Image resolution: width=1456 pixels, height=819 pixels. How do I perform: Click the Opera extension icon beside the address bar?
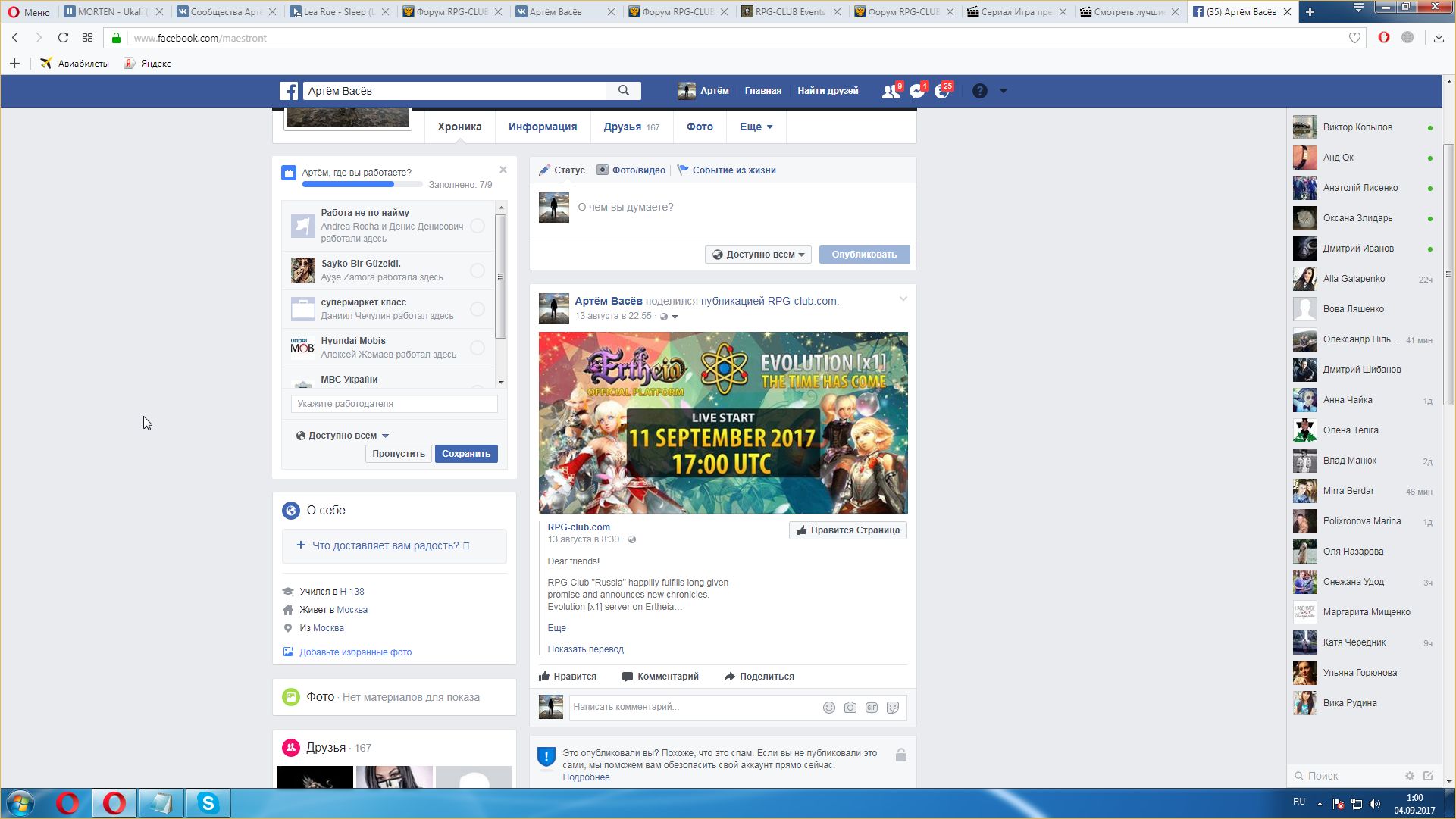click(x=1384, y=38)
